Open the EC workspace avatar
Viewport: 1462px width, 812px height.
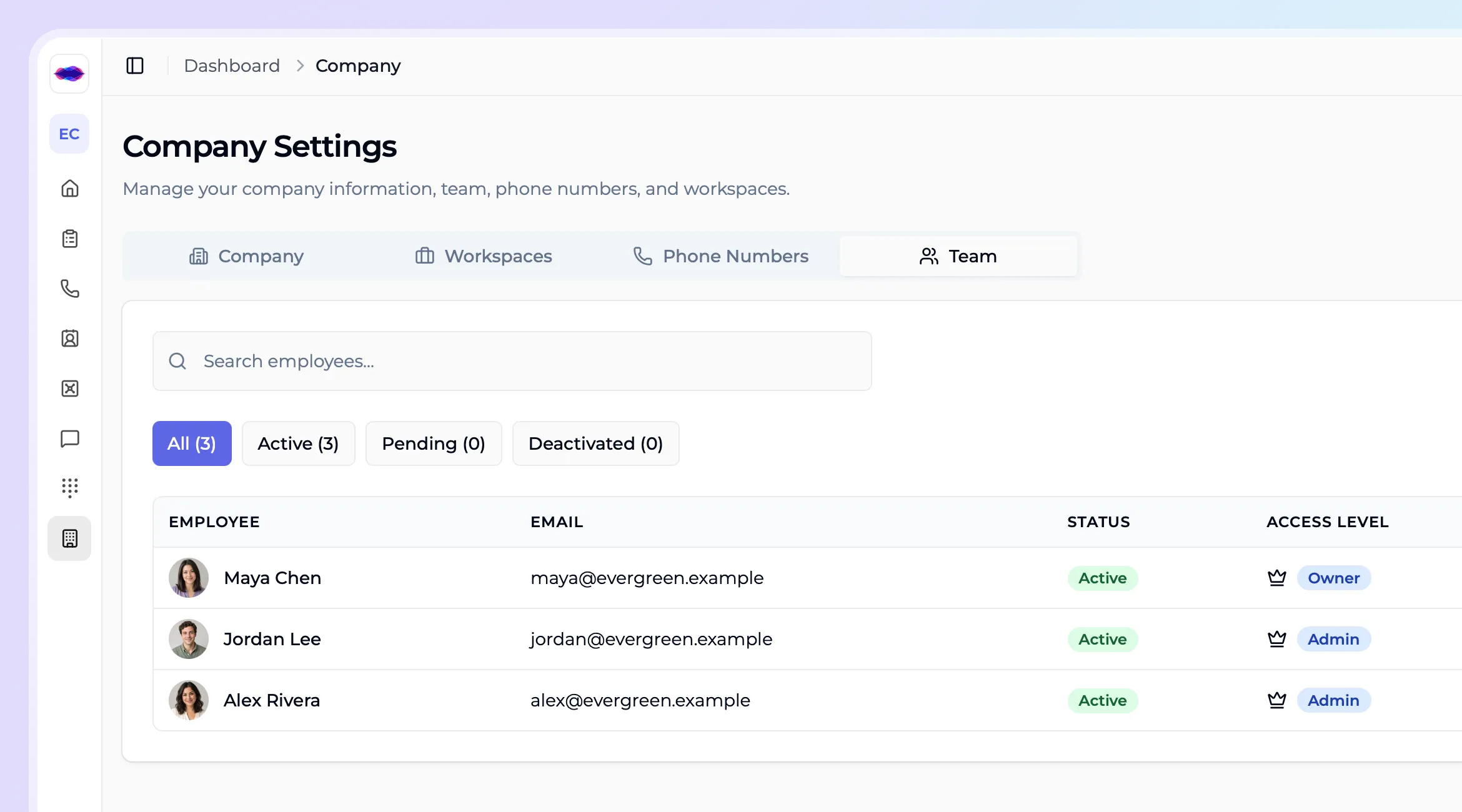pyautogui.click(x=69, y=134)
